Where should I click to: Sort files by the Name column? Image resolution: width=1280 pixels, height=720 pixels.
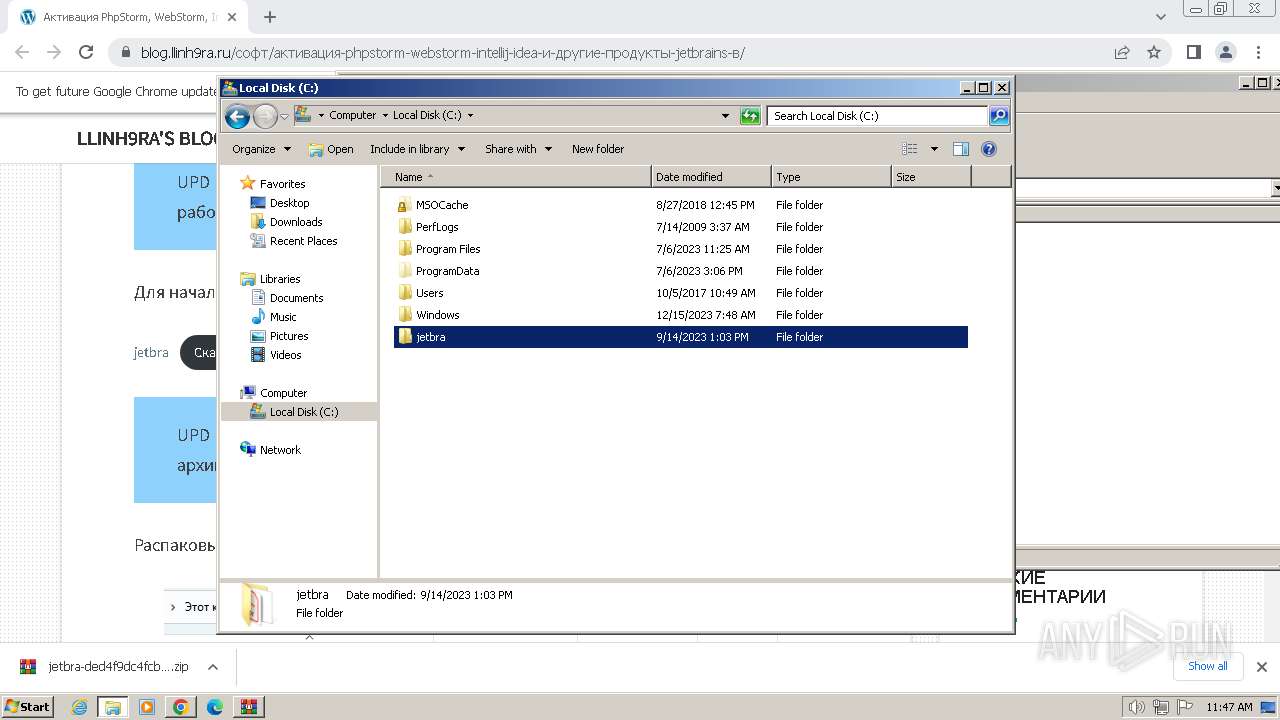pyautogui.click(x=516, y=177)
